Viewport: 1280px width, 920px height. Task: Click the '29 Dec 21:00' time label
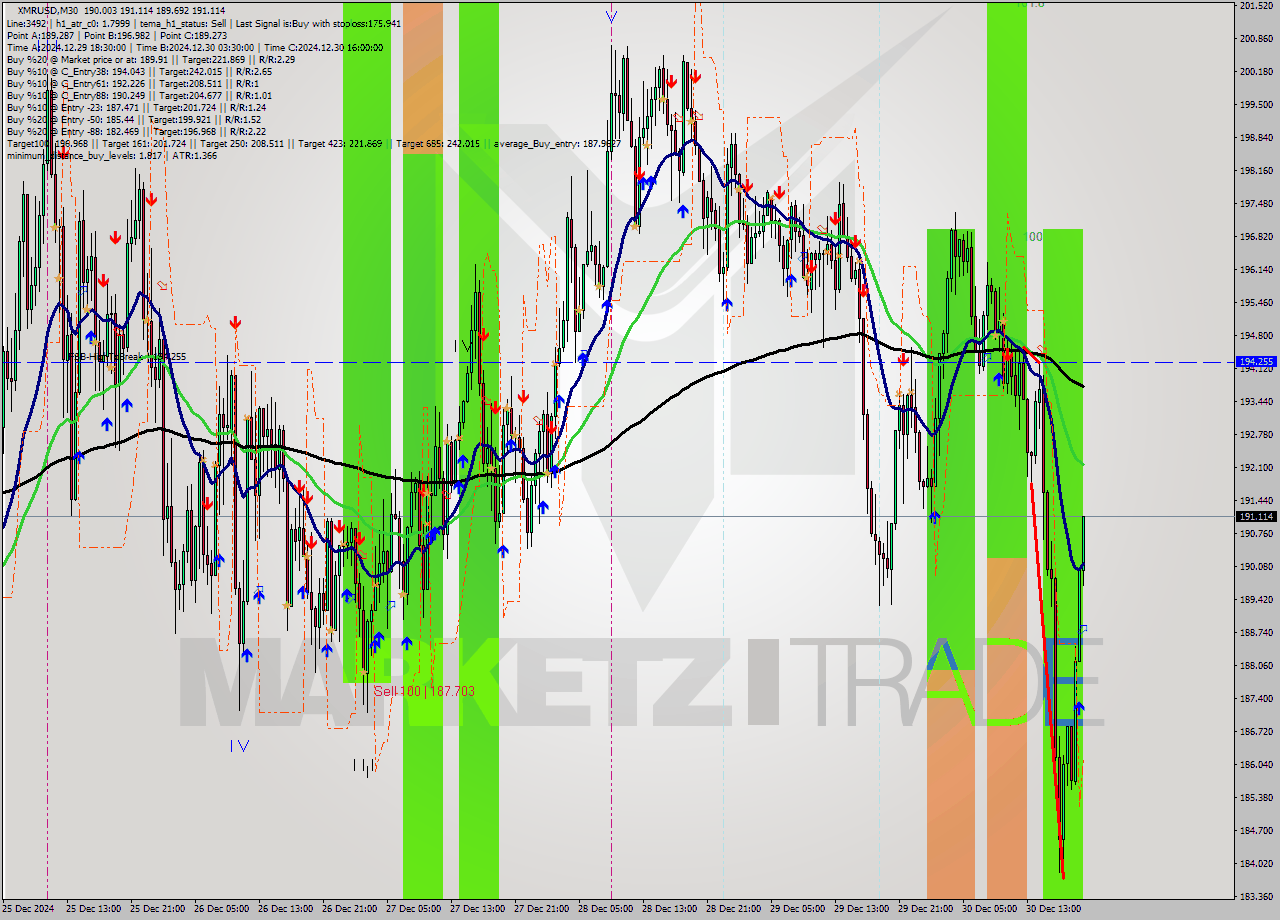tap(925, 909)
